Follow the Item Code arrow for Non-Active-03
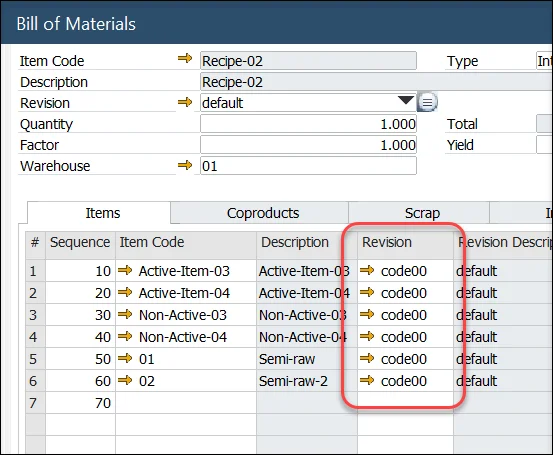Screen dimensions: 553x455 (x=125, y=314)
